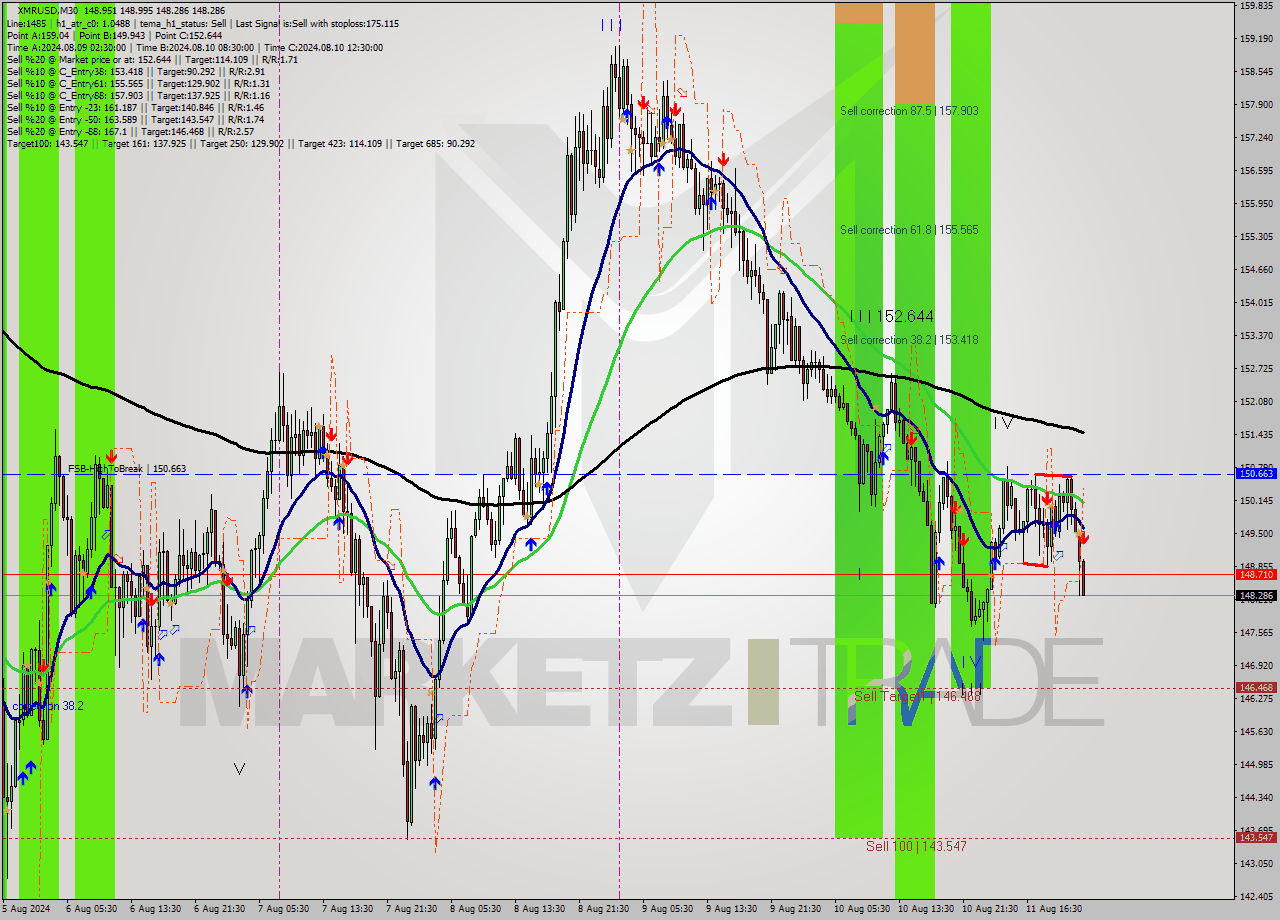Click the 142.405 price axis label
The image size is (1280, 920).
1256,897
